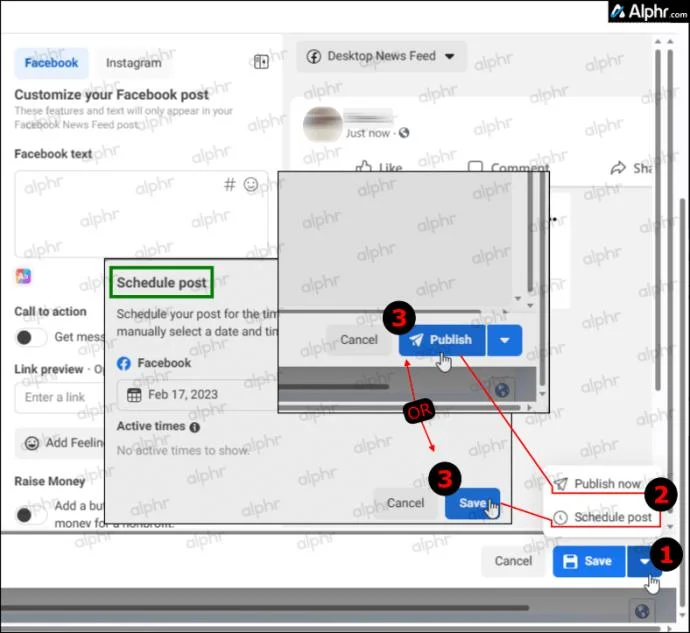The height and width of the screenshot is (633, 690).
Task: Toggle the Call to action switch
Action: [30, 337]
